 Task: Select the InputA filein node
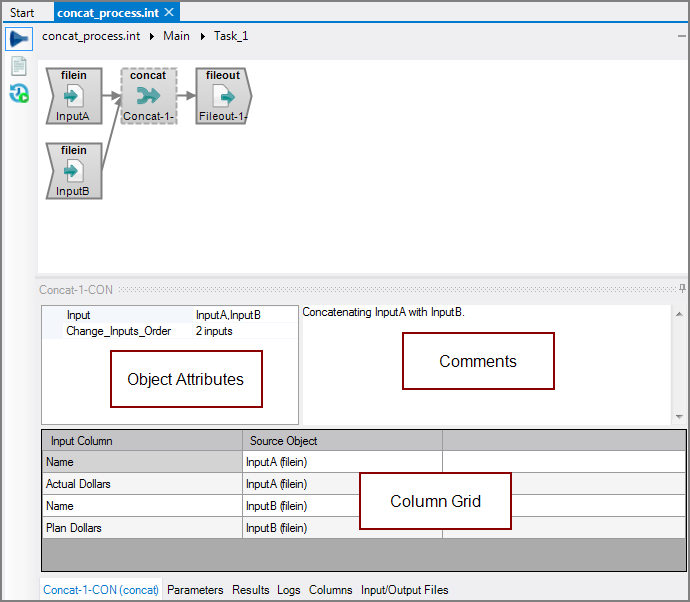(x=74, y=96)
